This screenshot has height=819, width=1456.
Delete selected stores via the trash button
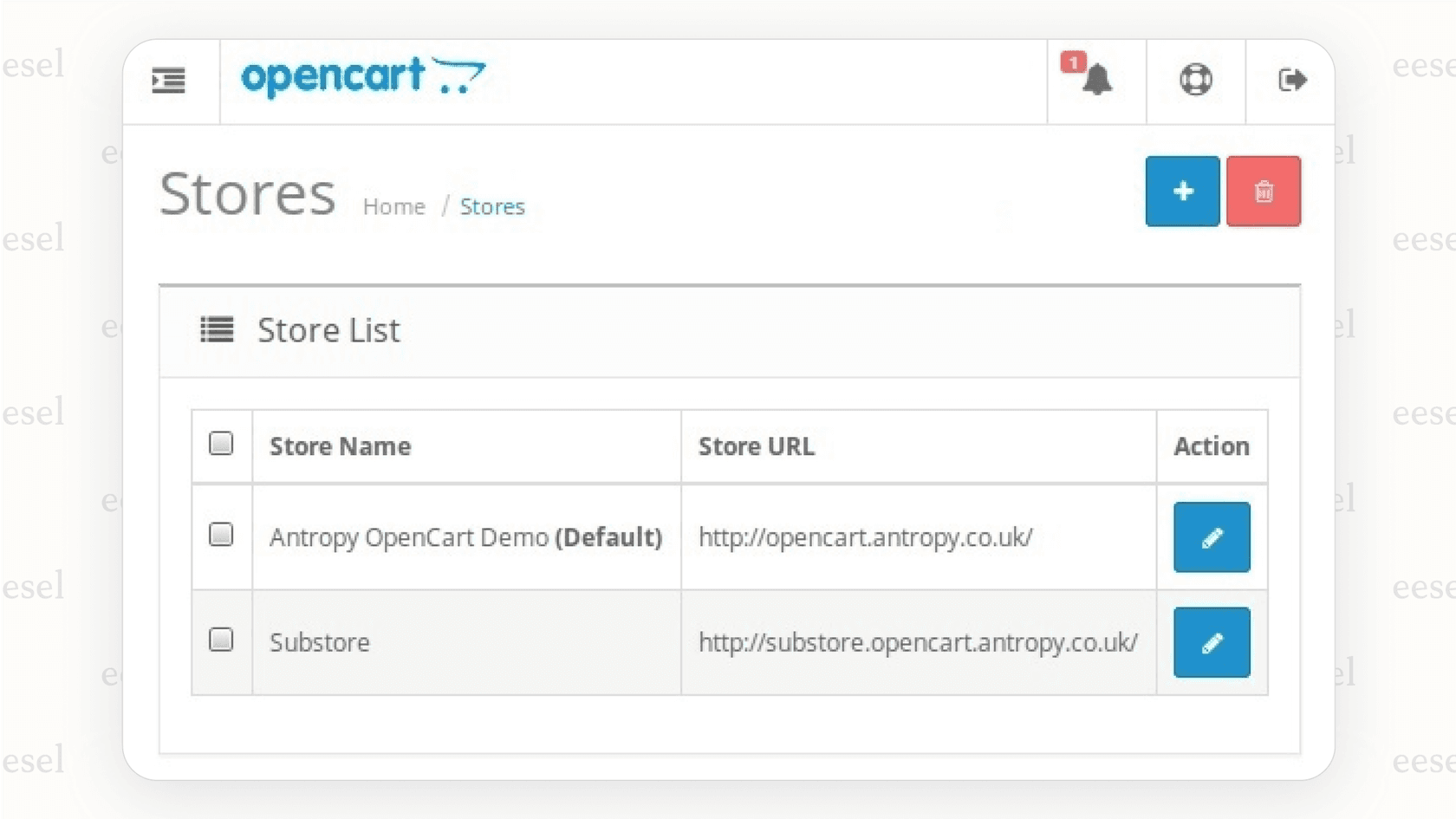click(x=1263, y=191)
